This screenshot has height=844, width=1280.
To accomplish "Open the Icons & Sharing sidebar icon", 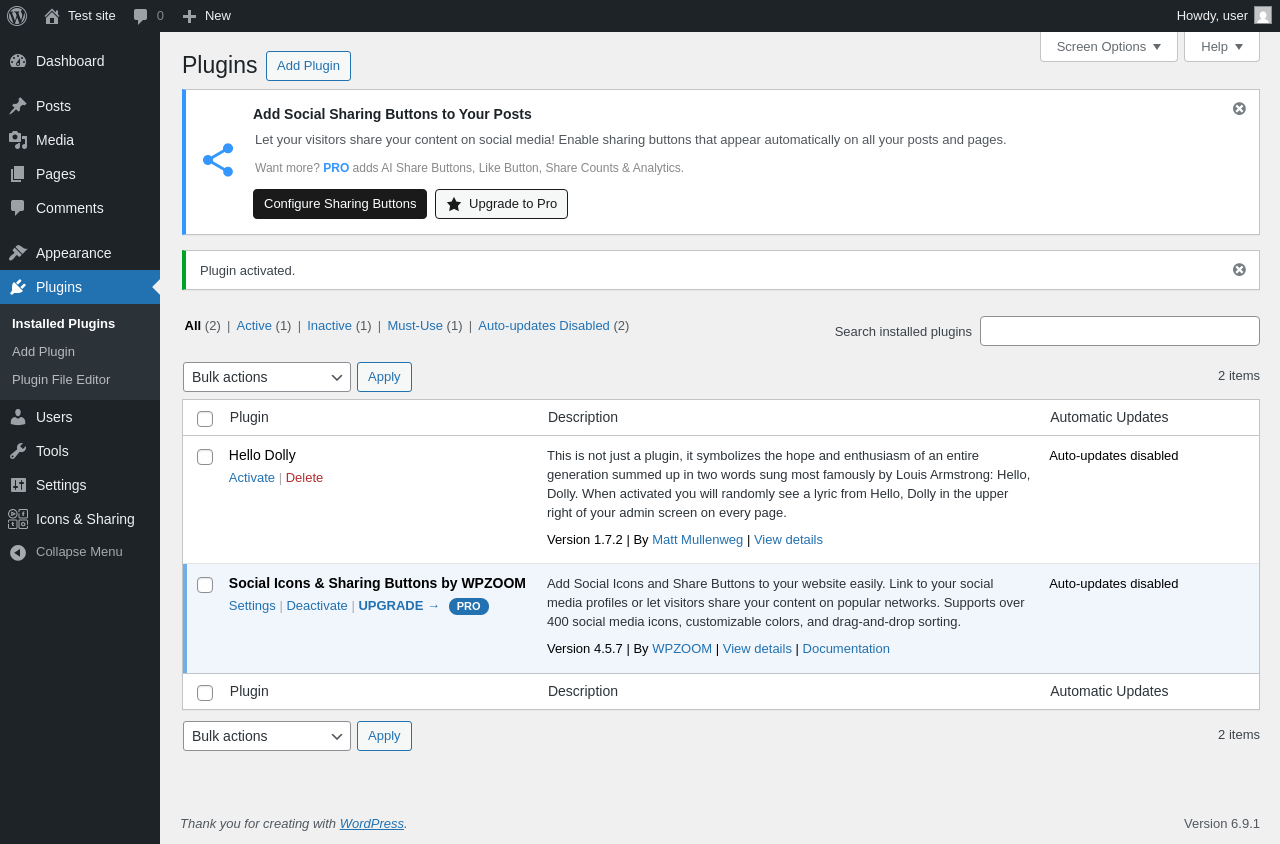I will [18, 519].
